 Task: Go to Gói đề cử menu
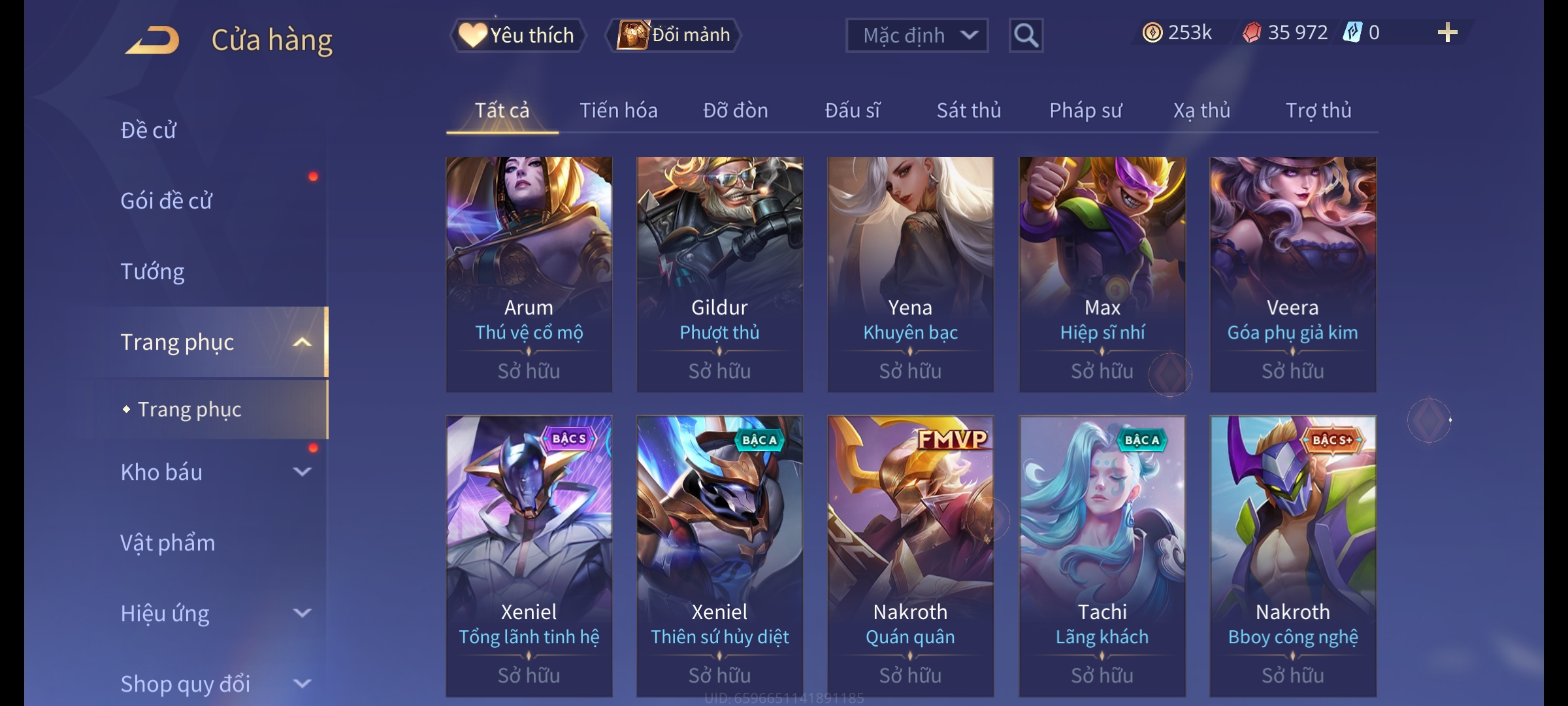[x=166, y=201]
